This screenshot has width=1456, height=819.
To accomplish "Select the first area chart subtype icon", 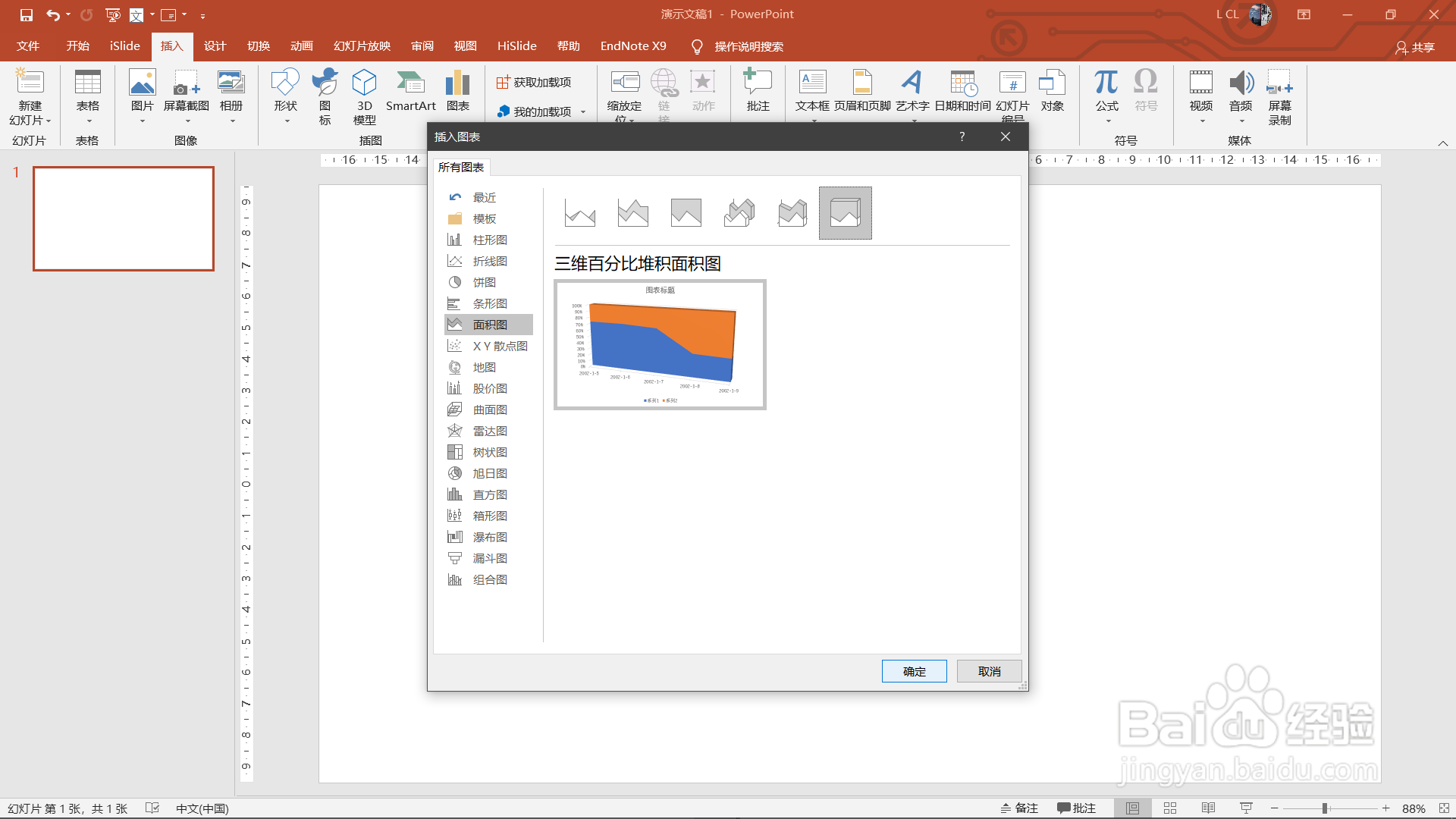I will [x=580, y=213].
